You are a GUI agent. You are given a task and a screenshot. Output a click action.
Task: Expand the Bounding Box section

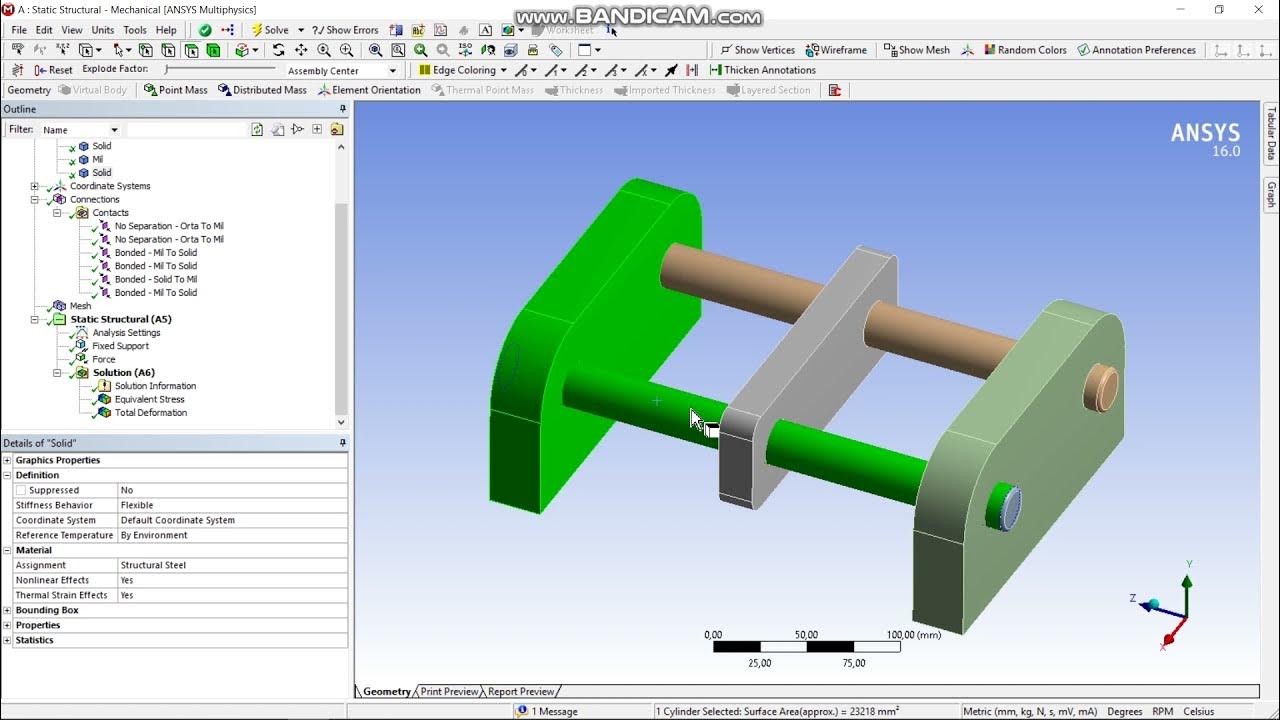point(8,610)
